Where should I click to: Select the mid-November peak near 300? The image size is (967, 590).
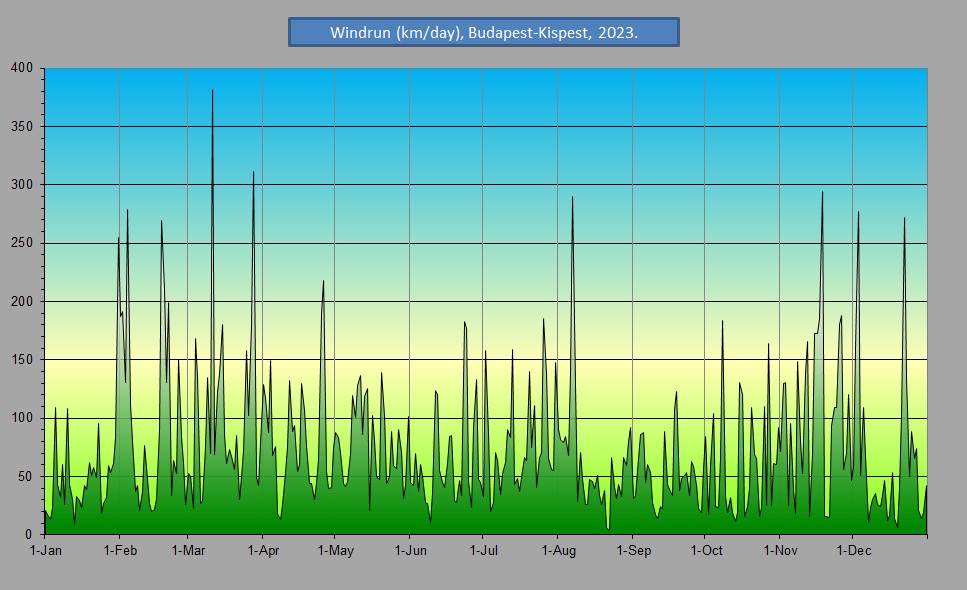tap(822, 194)
